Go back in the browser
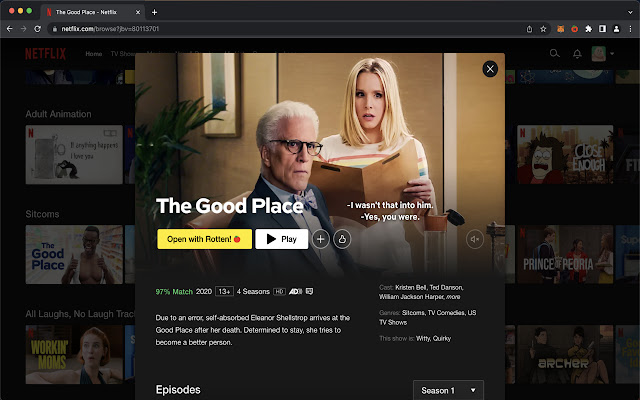 click(10, 29)
